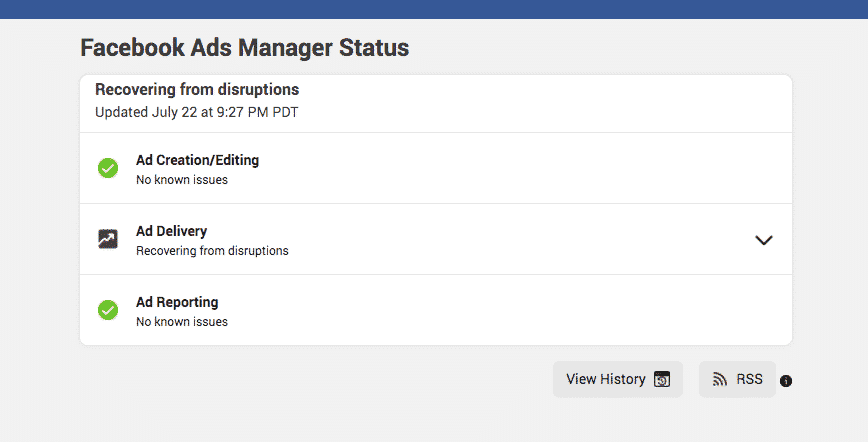The width and height of the screenshot is (868, 442).
Task: Click No known issues under Ad Reporting
Action: pyautogui.click(x=182, y=322)
